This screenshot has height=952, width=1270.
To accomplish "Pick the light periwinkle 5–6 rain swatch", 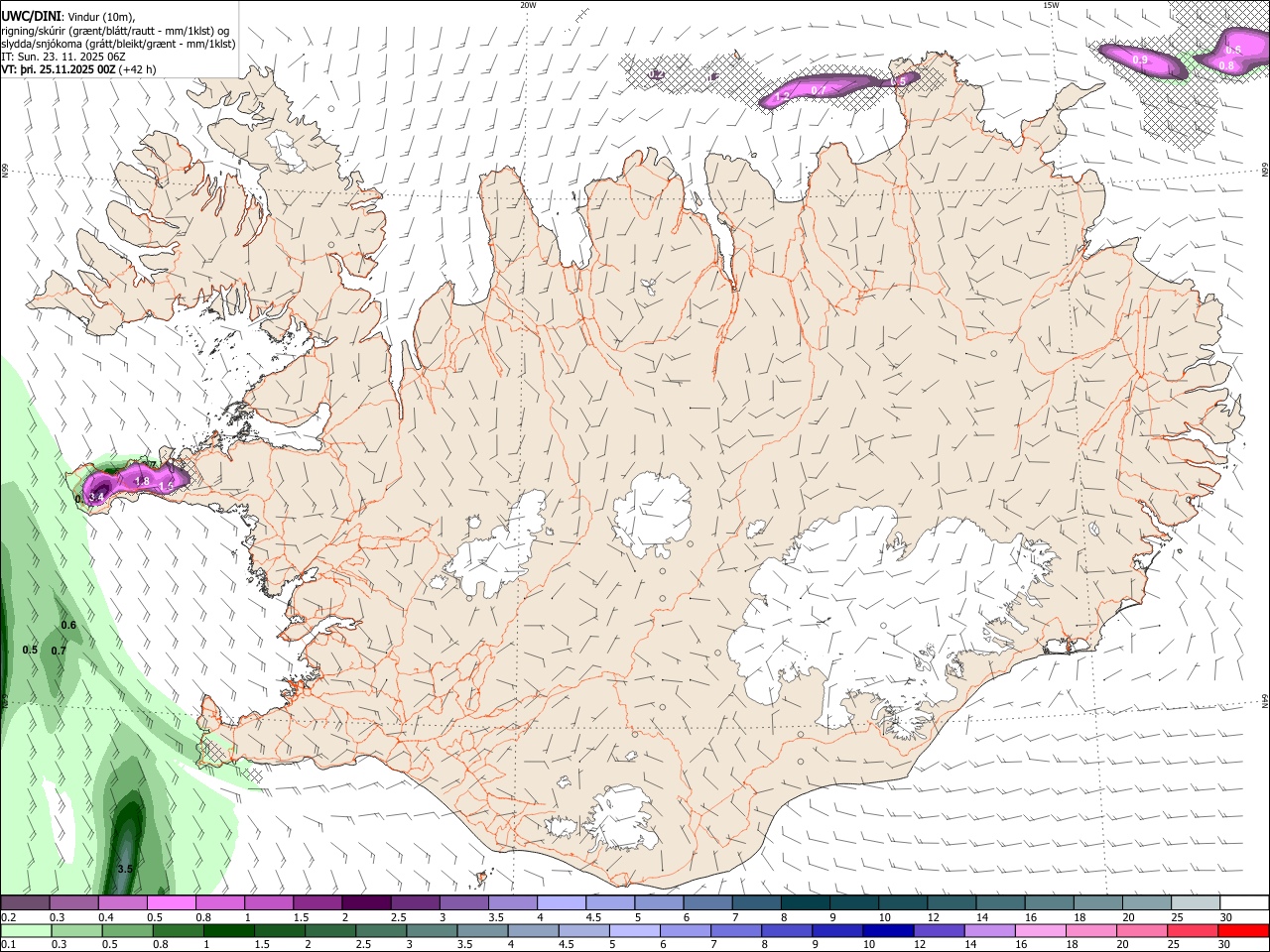I will 636,931.
